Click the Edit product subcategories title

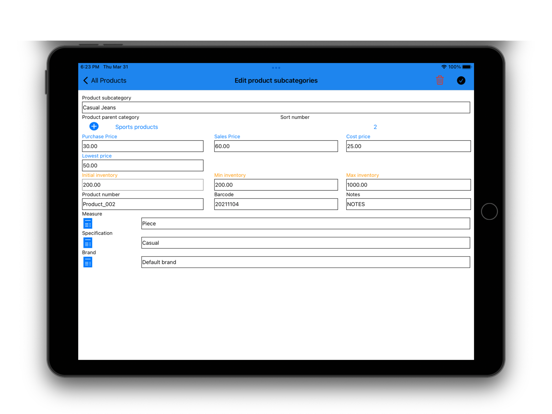276,81
